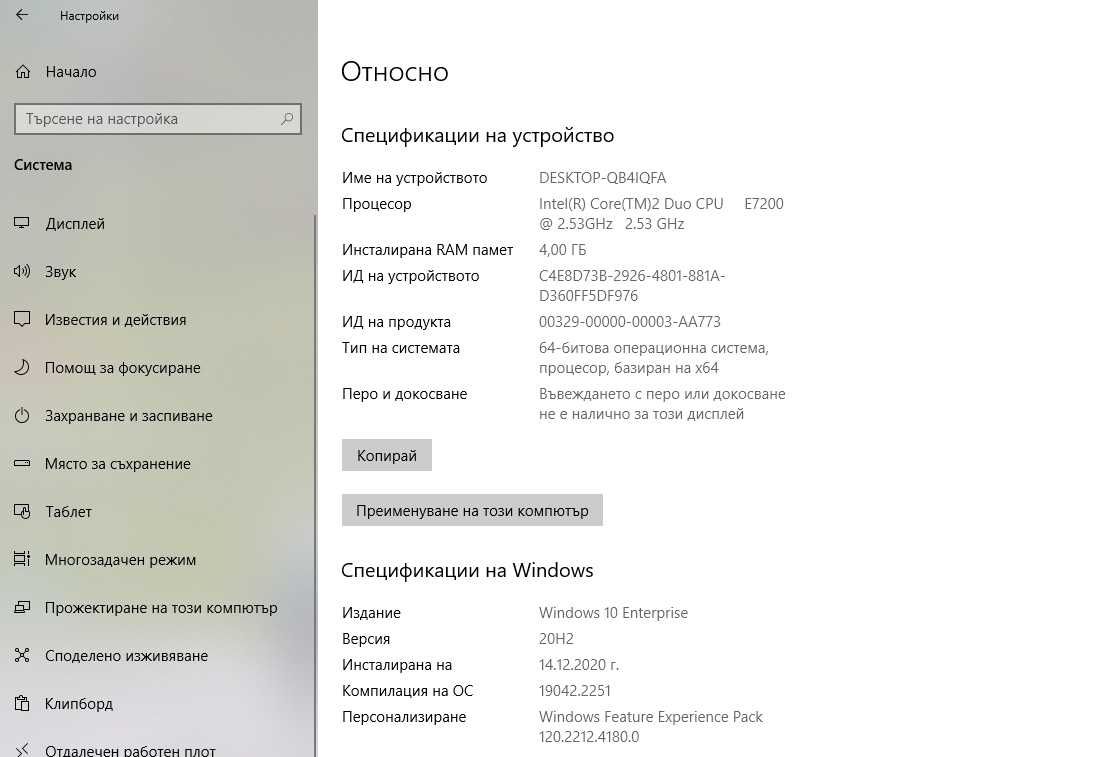Click the Относно page title
Viewport: 1116px width, 757px height.
point(394,72)
